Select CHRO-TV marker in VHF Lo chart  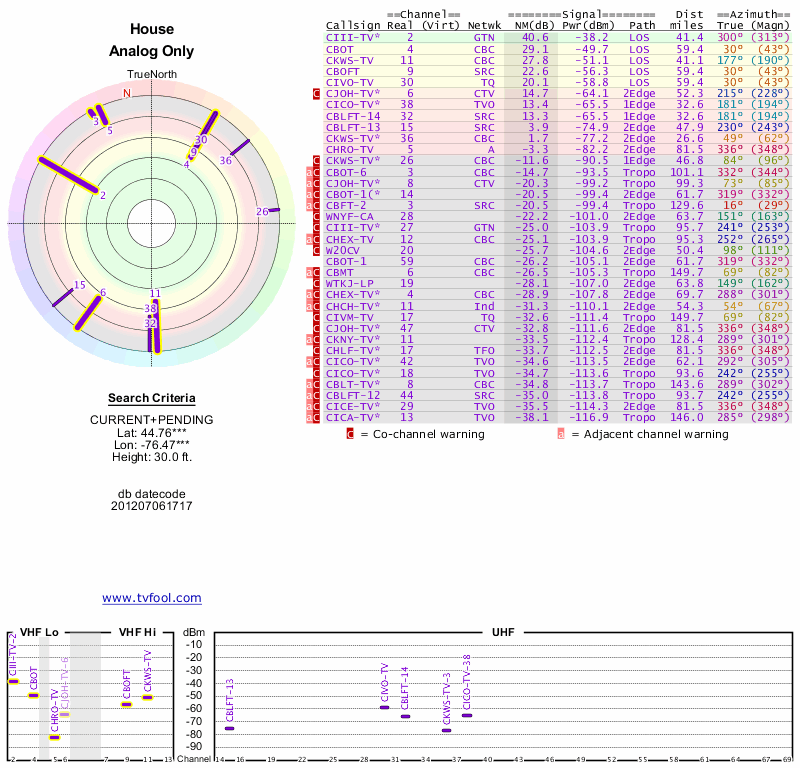click(55, 737)
